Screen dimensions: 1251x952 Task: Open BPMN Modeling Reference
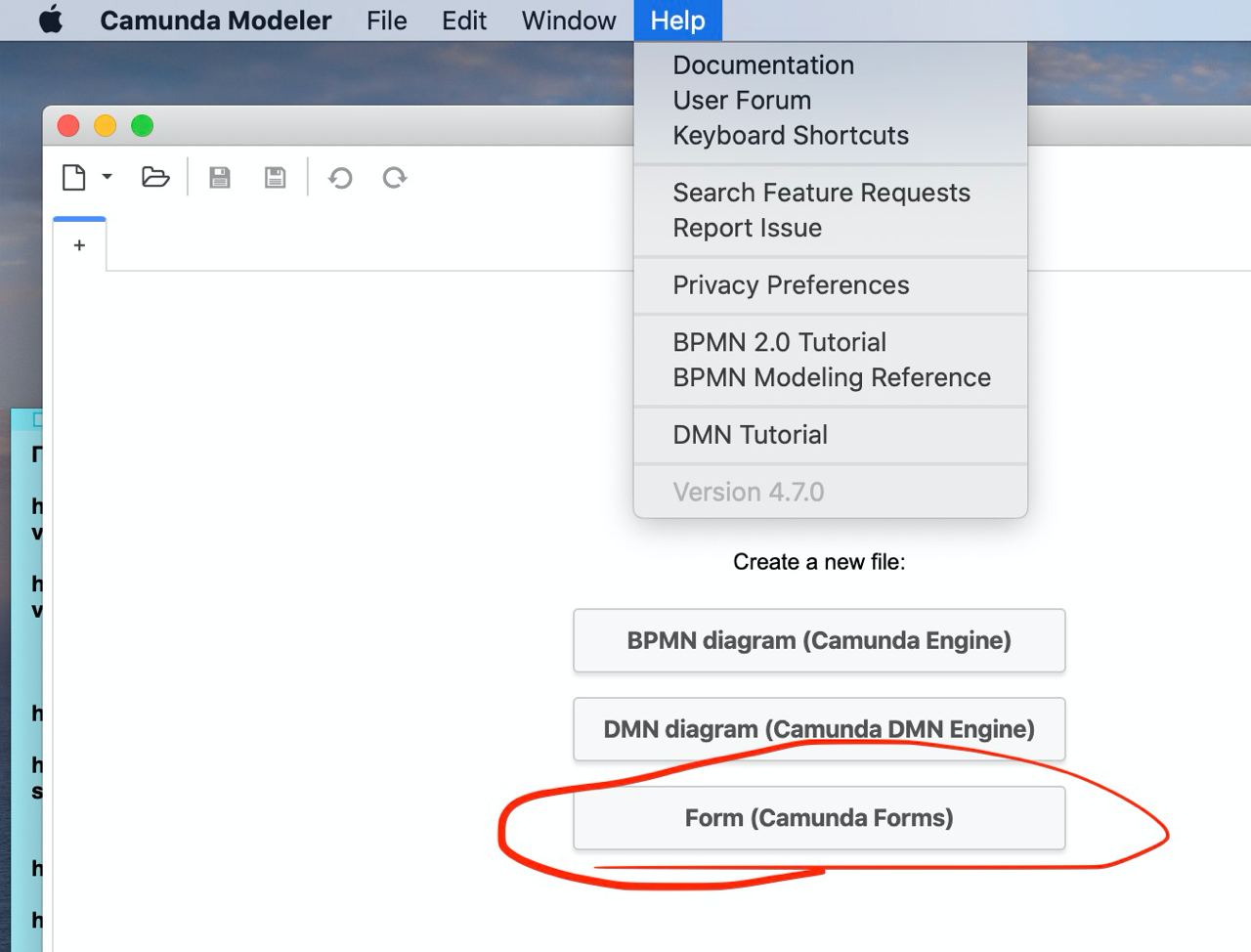click(831, 377)
